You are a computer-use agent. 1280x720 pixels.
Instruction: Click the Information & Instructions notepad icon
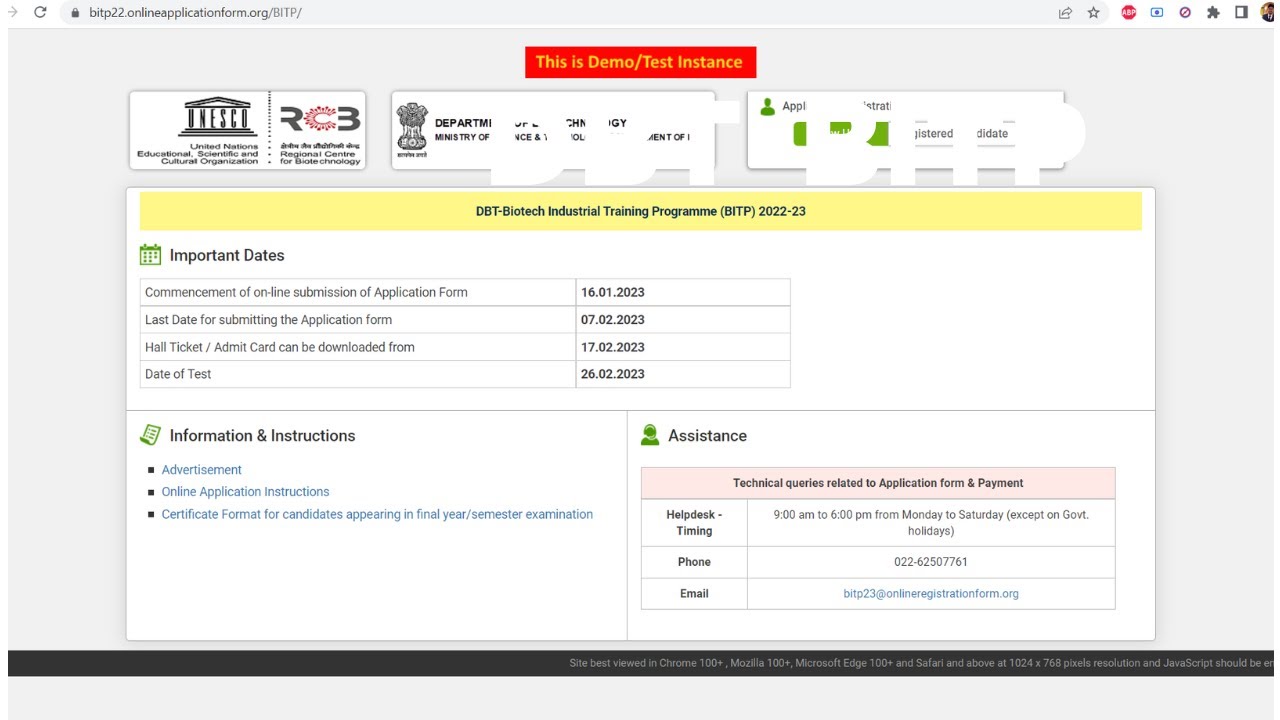pos(150,435)
